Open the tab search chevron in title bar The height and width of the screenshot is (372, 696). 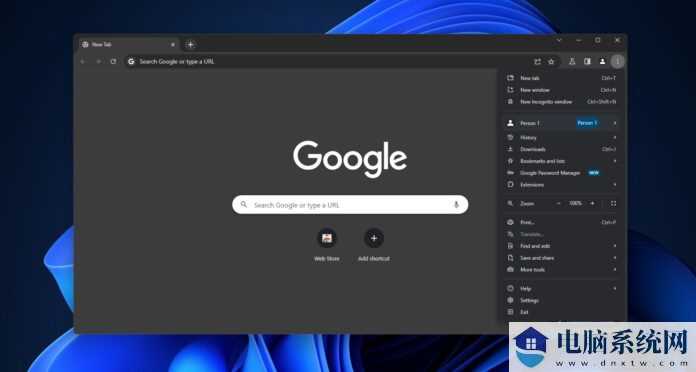(559, 40)
